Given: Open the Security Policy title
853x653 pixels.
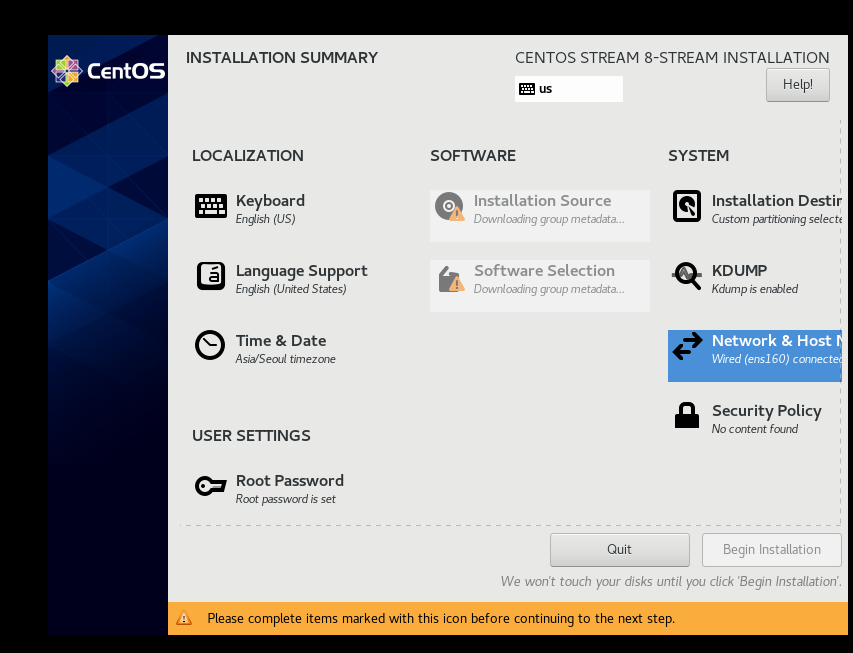Looking at the screenshot, I should pos(767,411).
